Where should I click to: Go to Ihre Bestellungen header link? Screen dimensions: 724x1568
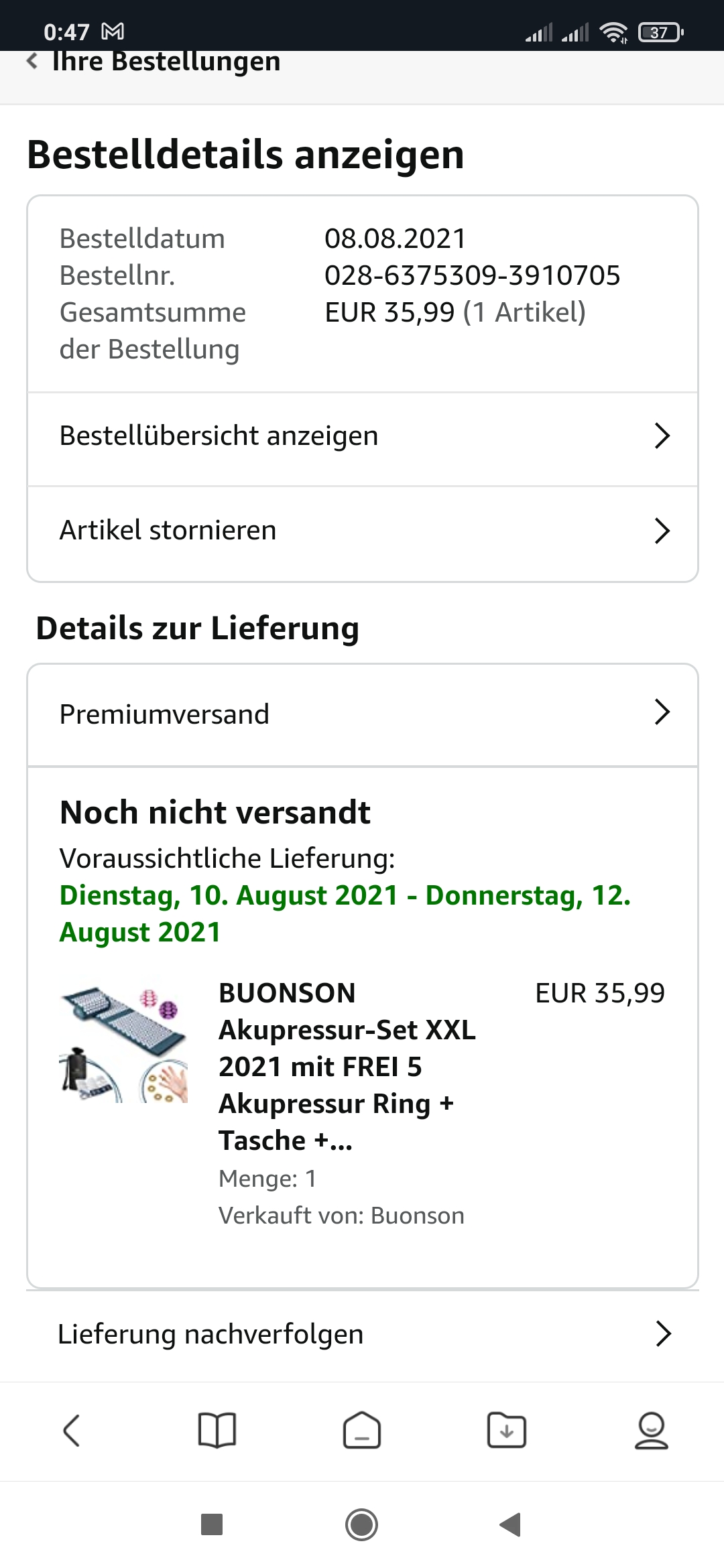(x=166, y=62)
